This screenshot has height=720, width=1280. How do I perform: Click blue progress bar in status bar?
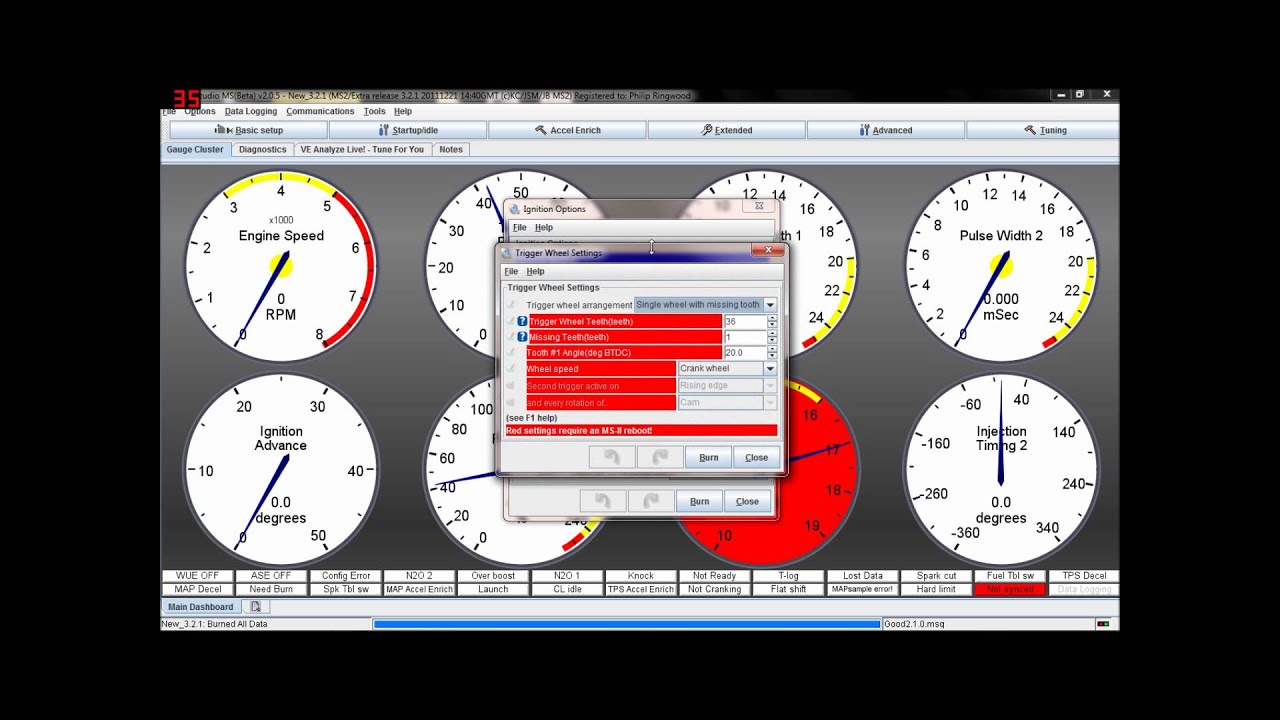pos(627,624)
